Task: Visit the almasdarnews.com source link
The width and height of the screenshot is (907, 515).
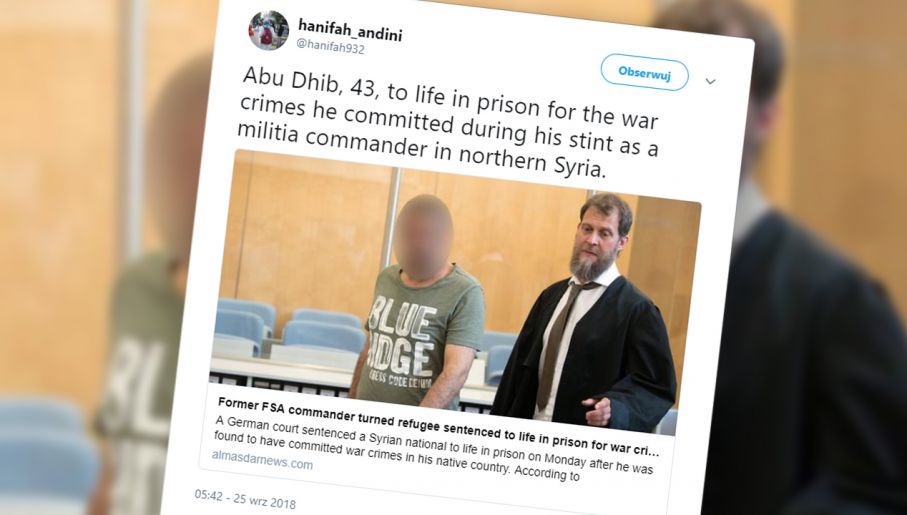Action: (x=262, y=459)
